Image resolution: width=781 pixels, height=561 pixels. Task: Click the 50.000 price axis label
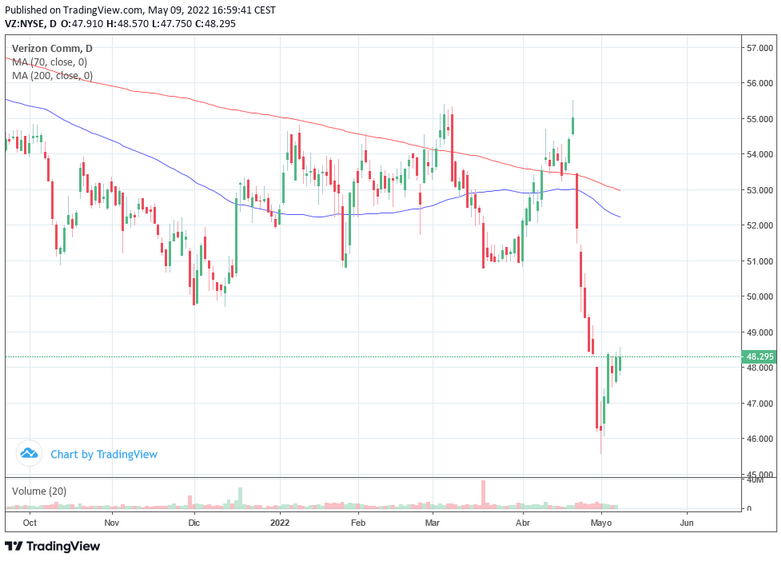760,296
